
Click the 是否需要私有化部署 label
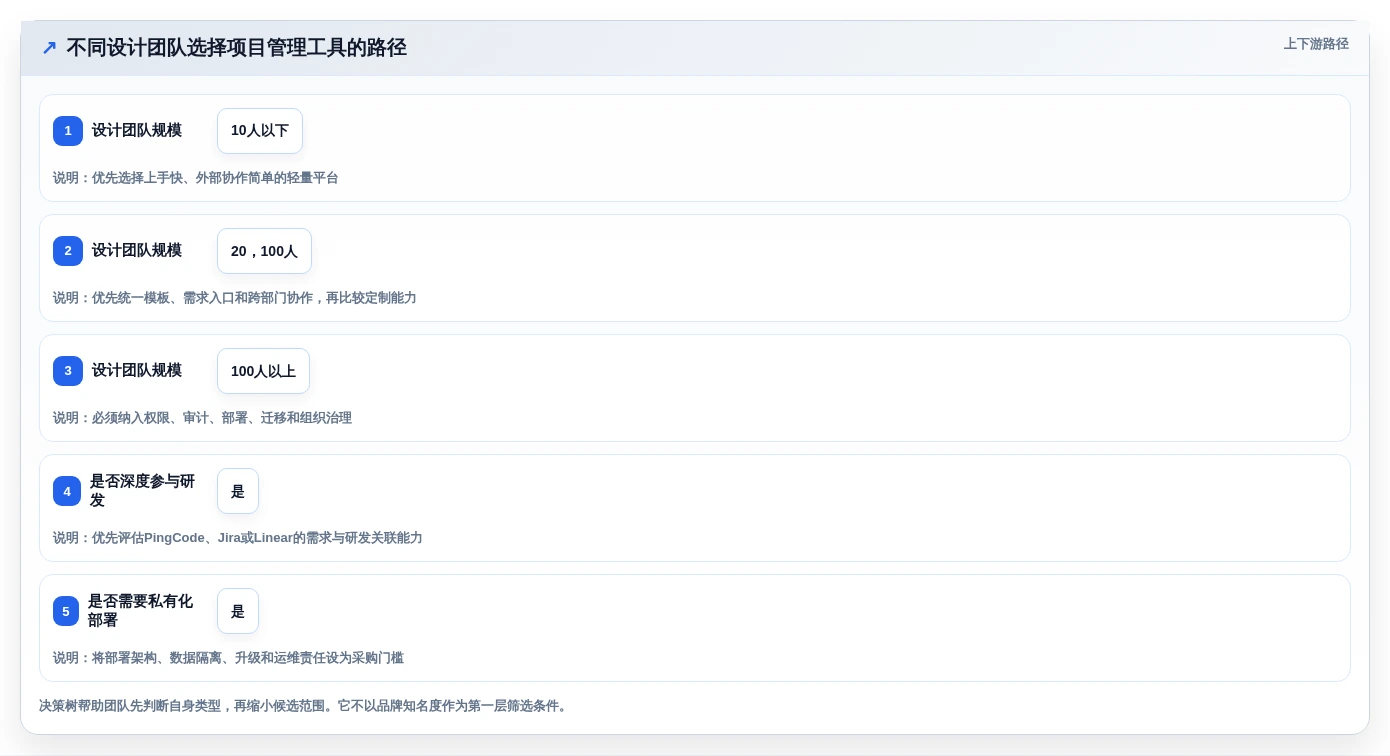click(x=140, y=611)
